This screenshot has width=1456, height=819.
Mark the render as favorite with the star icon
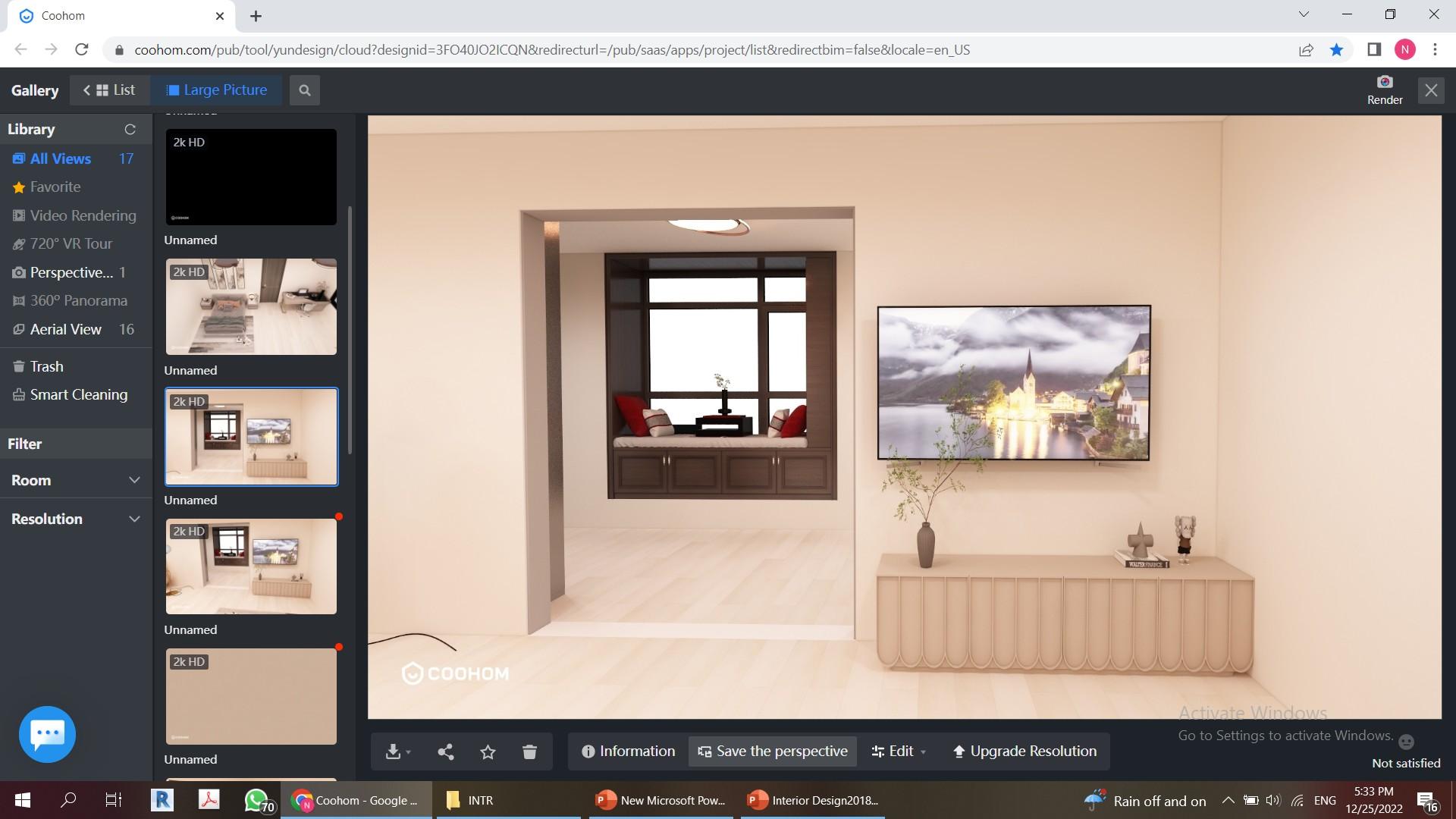[488, 752]
